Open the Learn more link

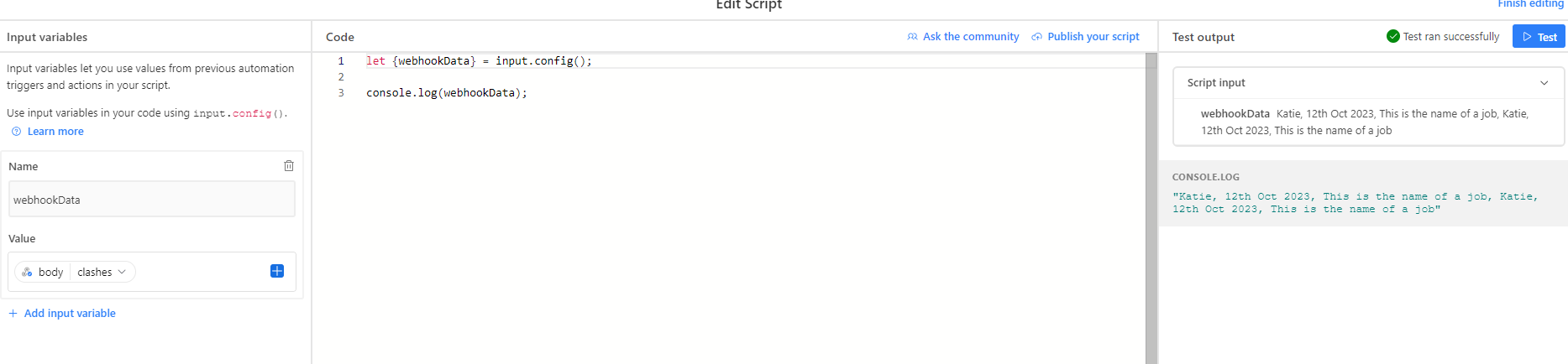[55, 132]
